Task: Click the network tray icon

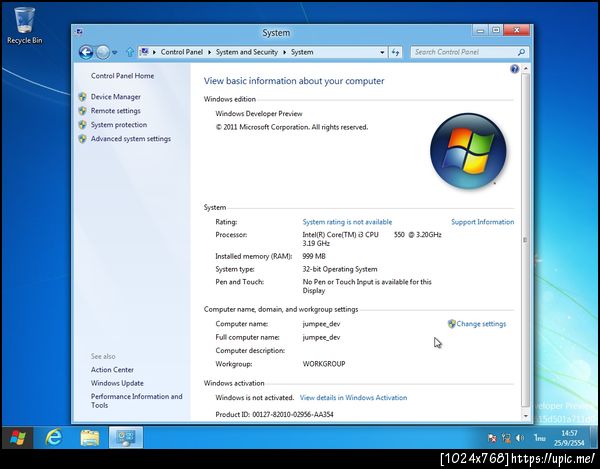Action: click(x=506, y=438)
